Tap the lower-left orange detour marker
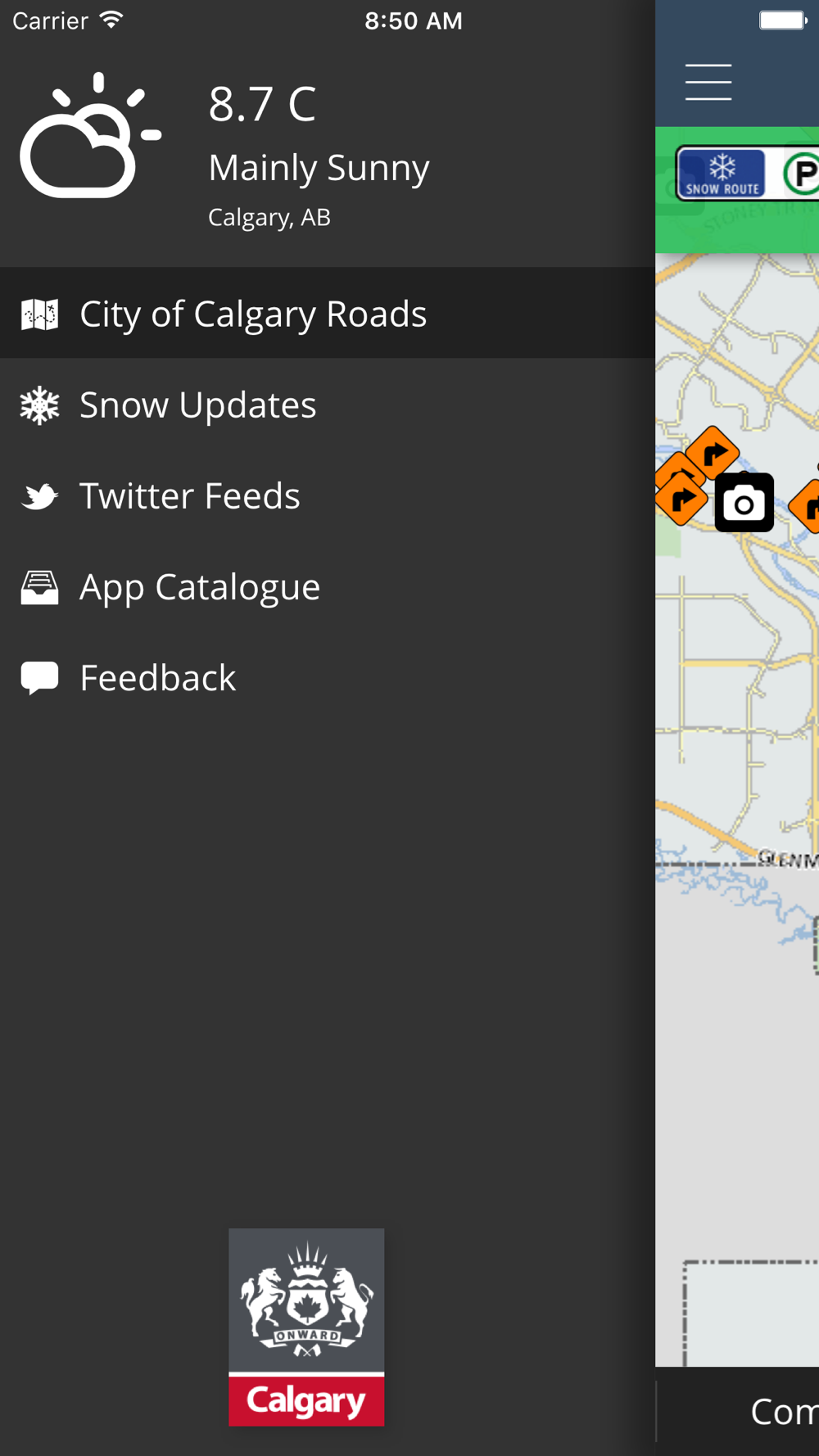 [x=681, y=498]
